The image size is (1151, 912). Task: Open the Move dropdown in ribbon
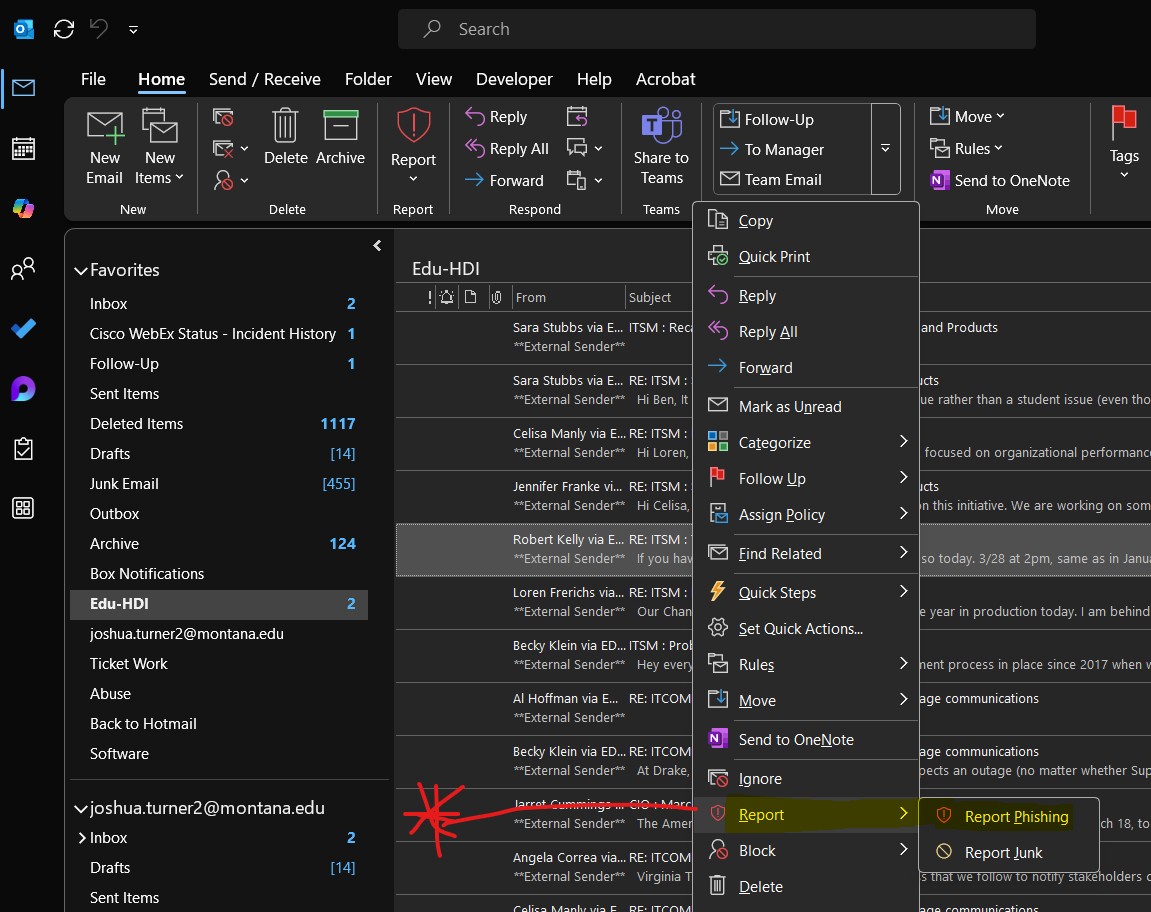[967, 117]
